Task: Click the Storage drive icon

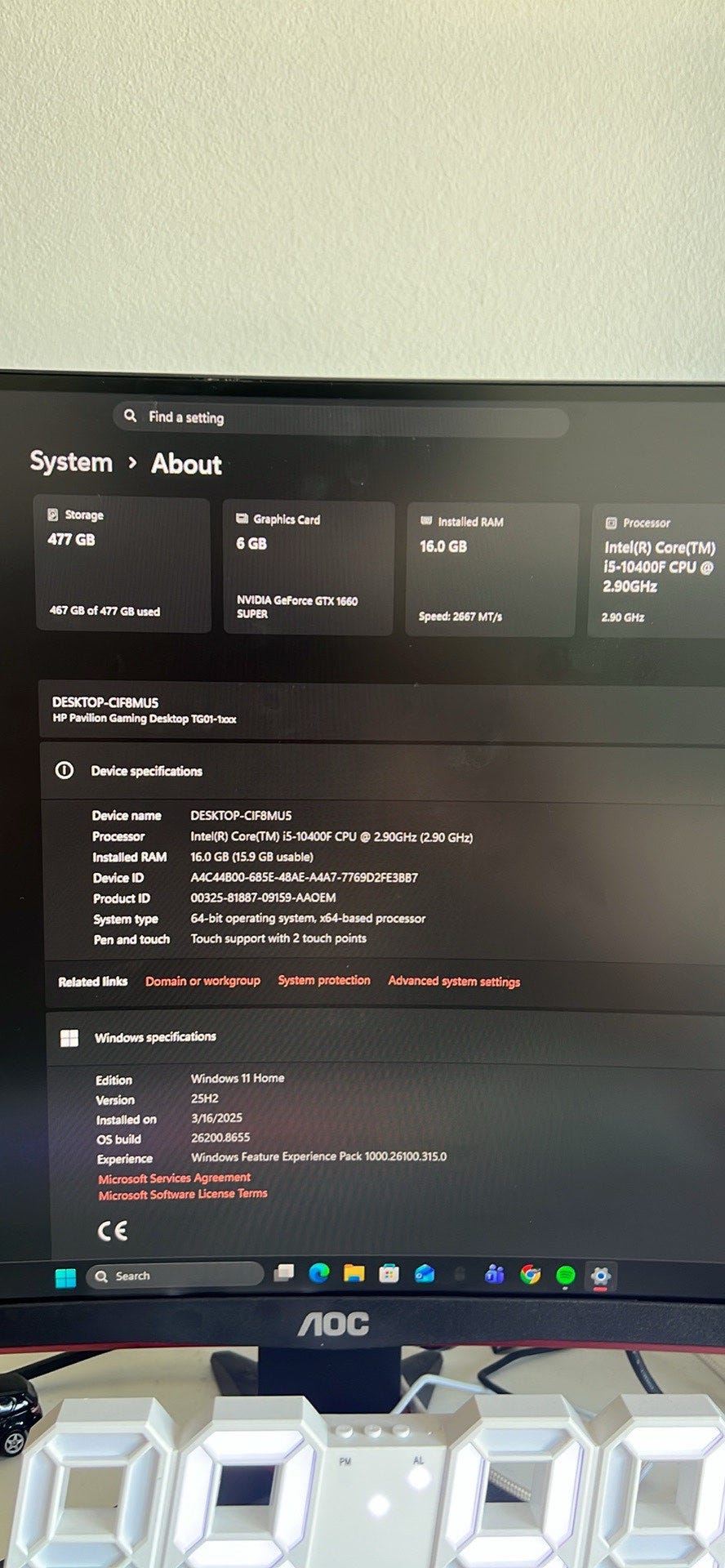Action: [53, 514]
